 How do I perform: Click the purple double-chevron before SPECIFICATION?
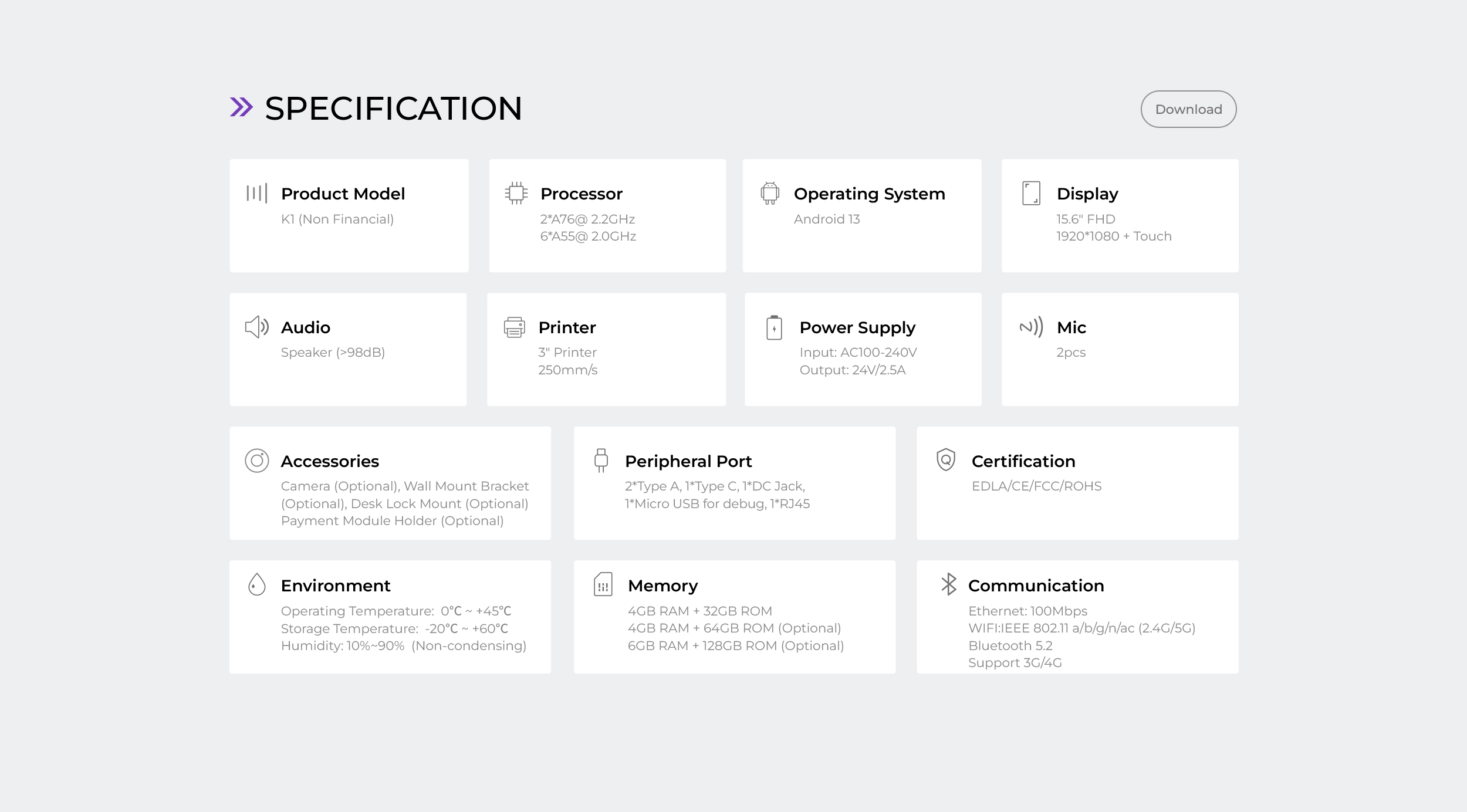click(241, 107)
